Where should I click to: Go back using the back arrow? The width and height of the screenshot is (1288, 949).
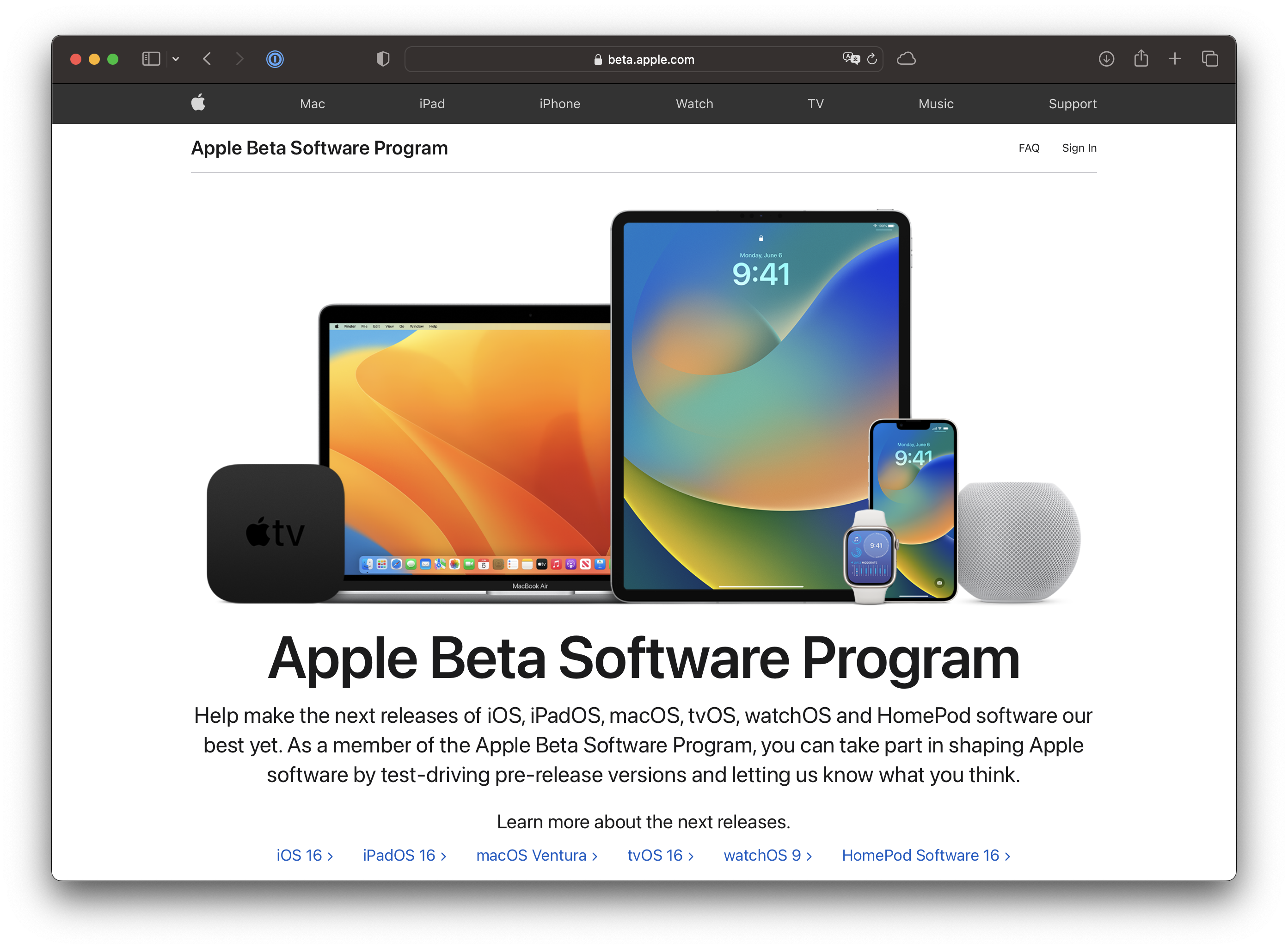click(x=207, y=59)
